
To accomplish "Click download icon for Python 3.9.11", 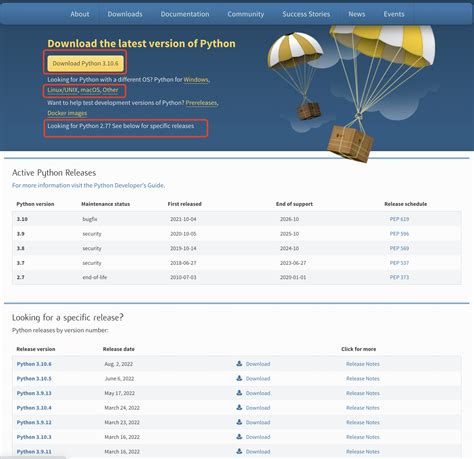I will pos(239,451).
